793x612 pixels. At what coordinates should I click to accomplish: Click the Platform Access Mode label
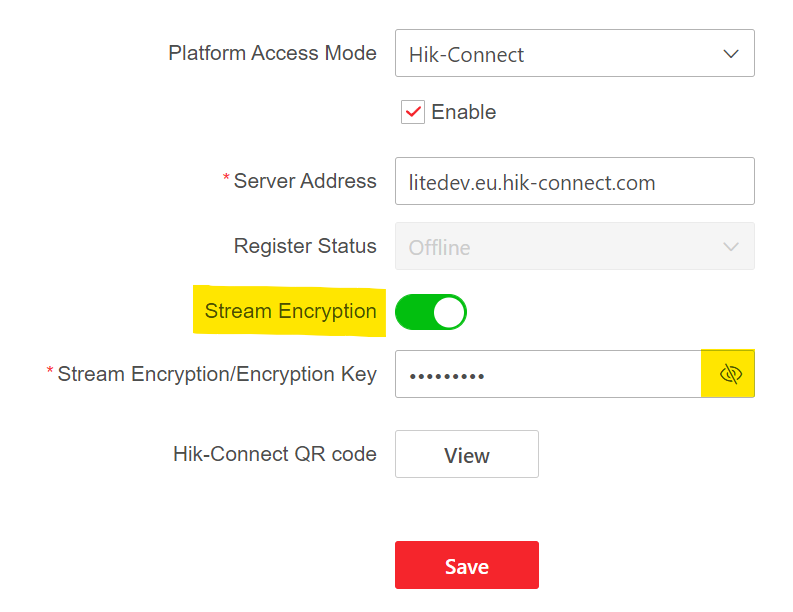[x=272, y=53]
